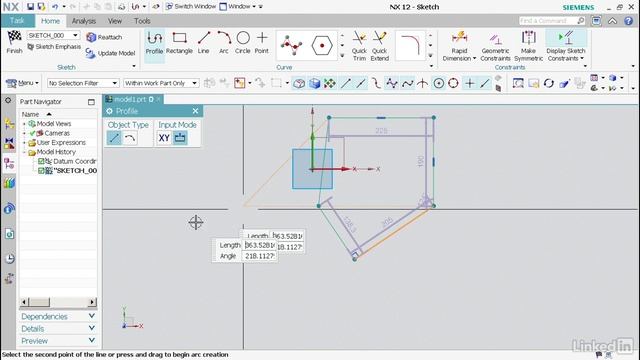This screenshot has width=640, height=360.
Task: Select the Fillet corner tool
Action: click(x=410, y=45)
